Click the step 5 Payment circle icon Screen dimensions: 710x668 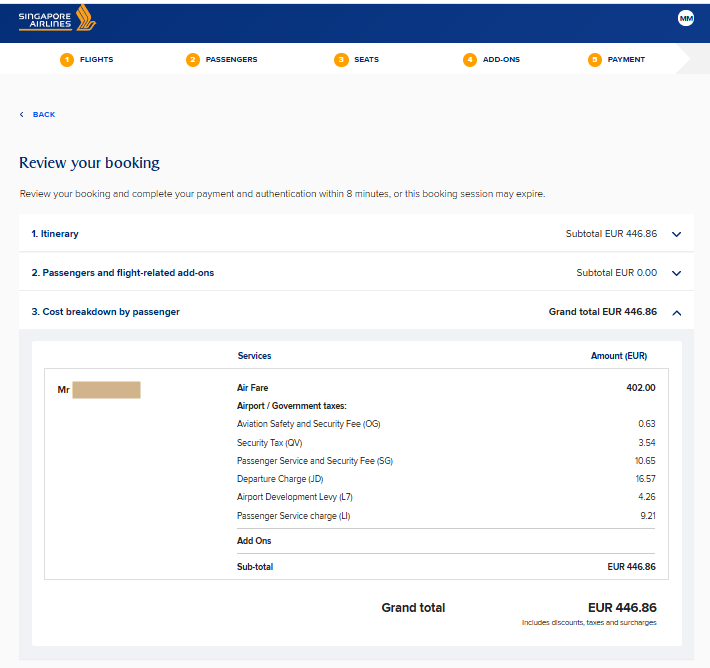tap(595, 59)
